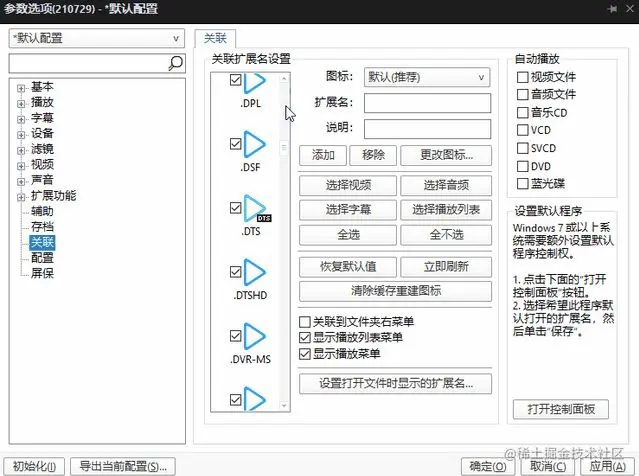The image size is (639, 476).
Task: Expand the 视频 tree node
Action: [x=21, y=166]
